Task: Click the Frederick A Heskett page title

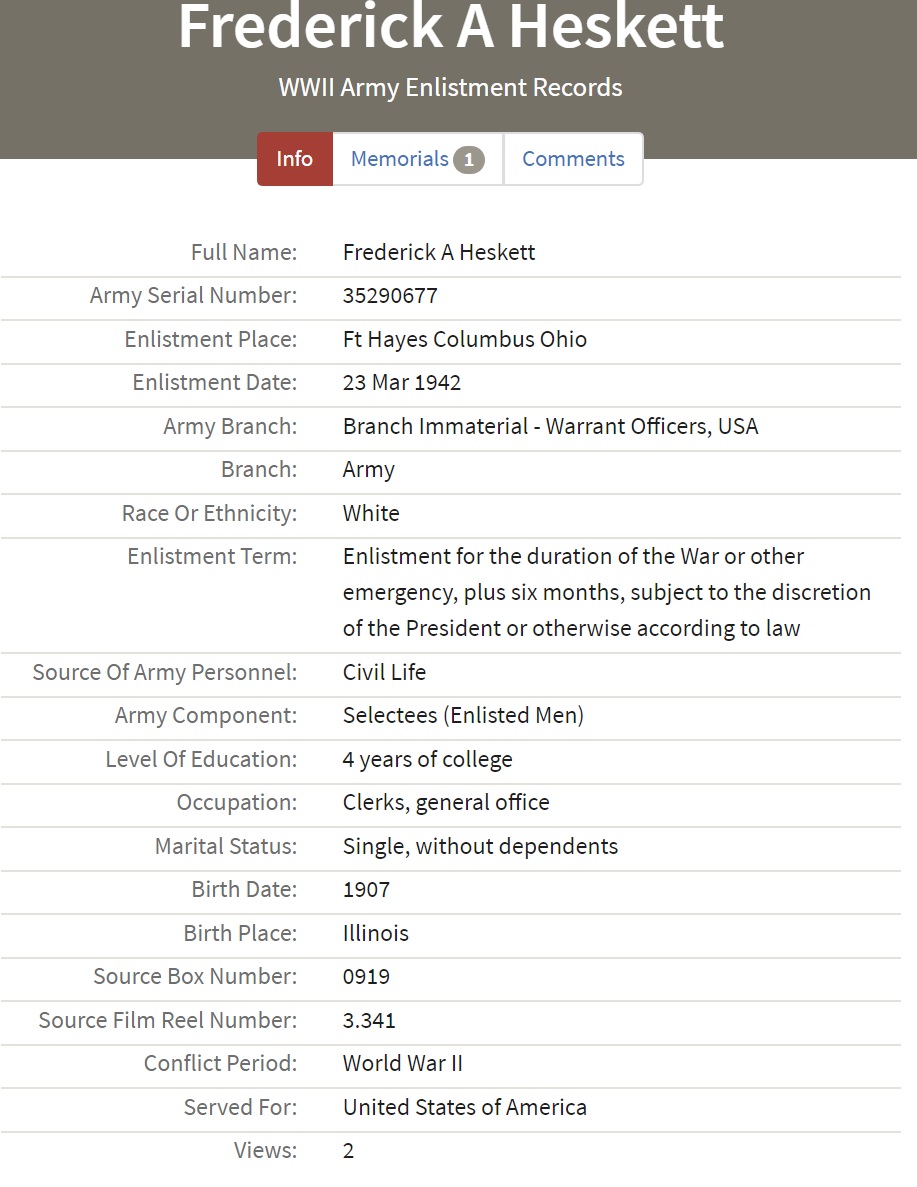Action: [450, 27]
